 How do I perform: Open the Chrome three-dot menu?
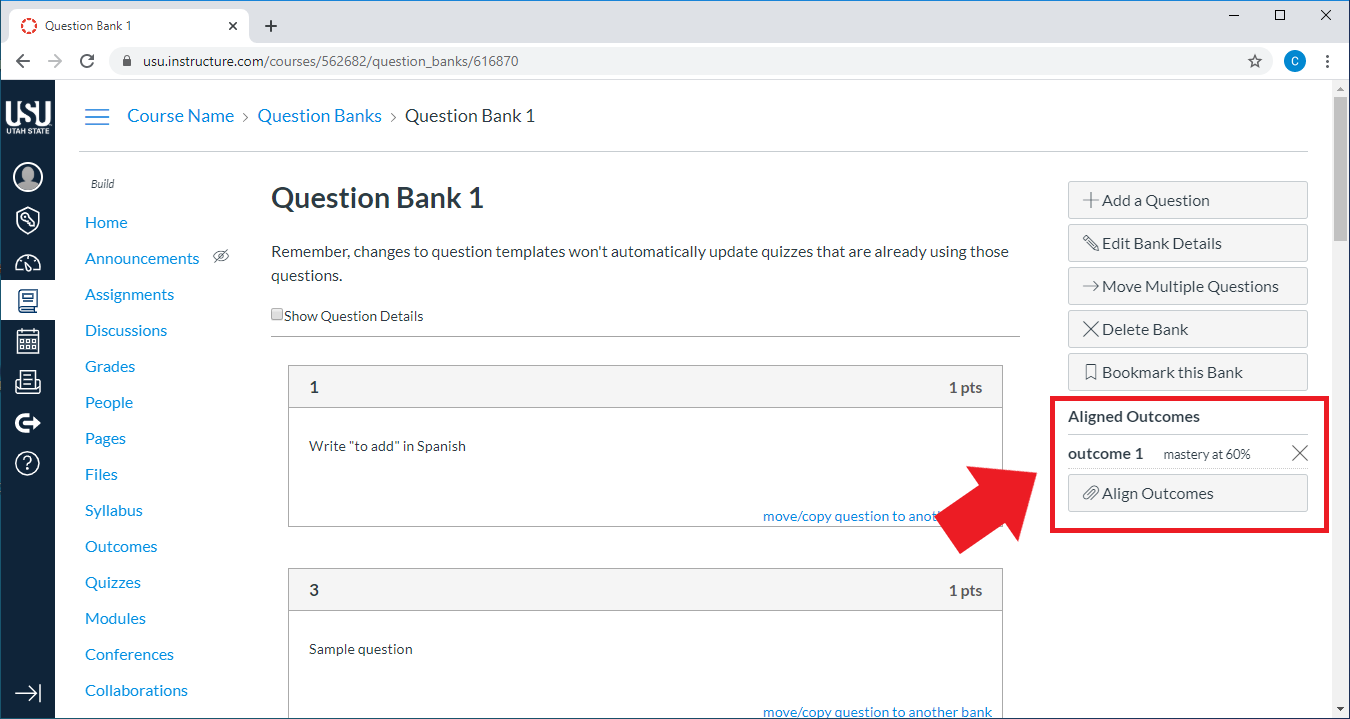[x=1327, y=61]
